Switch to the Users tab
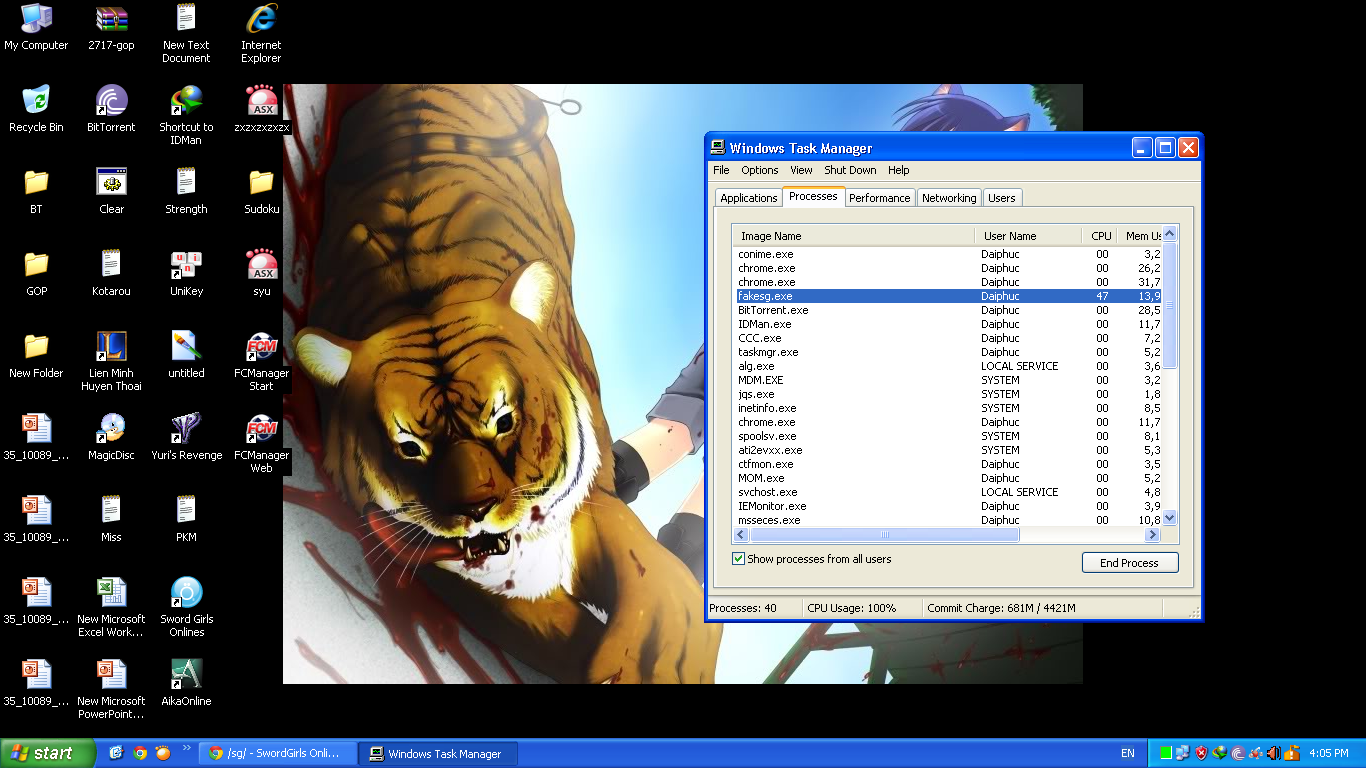Viewport: 1366px width, 768px height. [x=1002, y=198]
